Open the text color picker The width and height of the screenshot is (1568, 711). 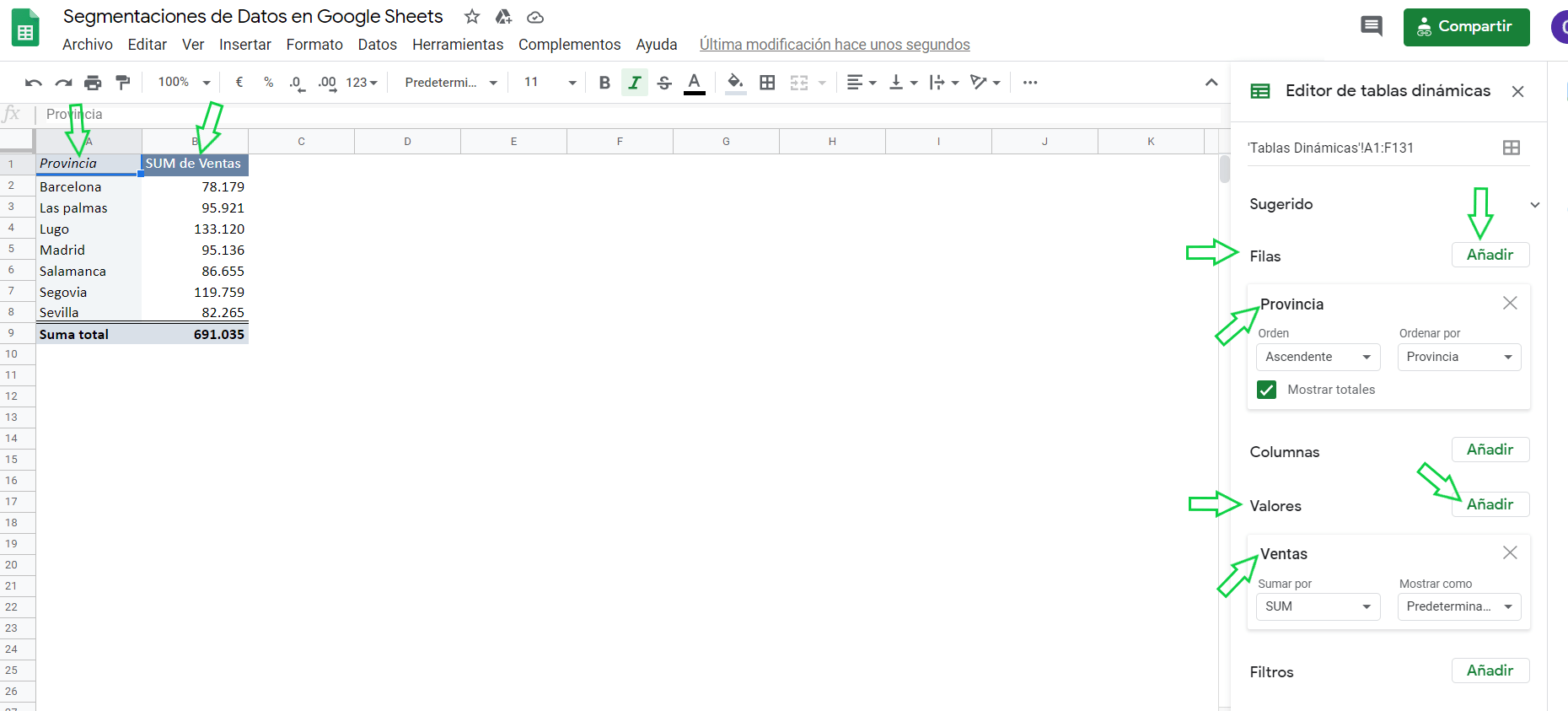pyautogui.click(x=695, y=83)
